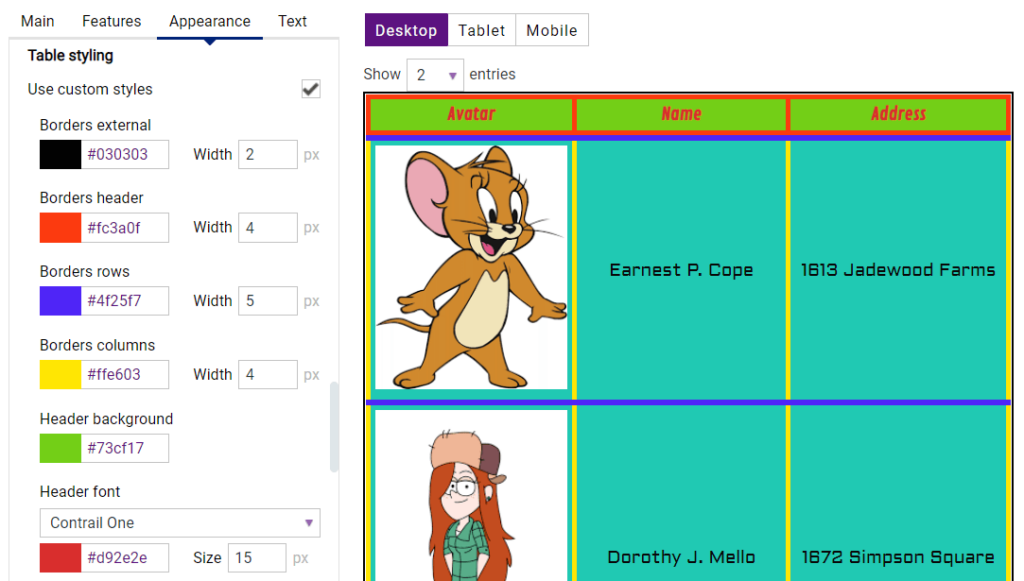Select the Desktop preview button

406,30
